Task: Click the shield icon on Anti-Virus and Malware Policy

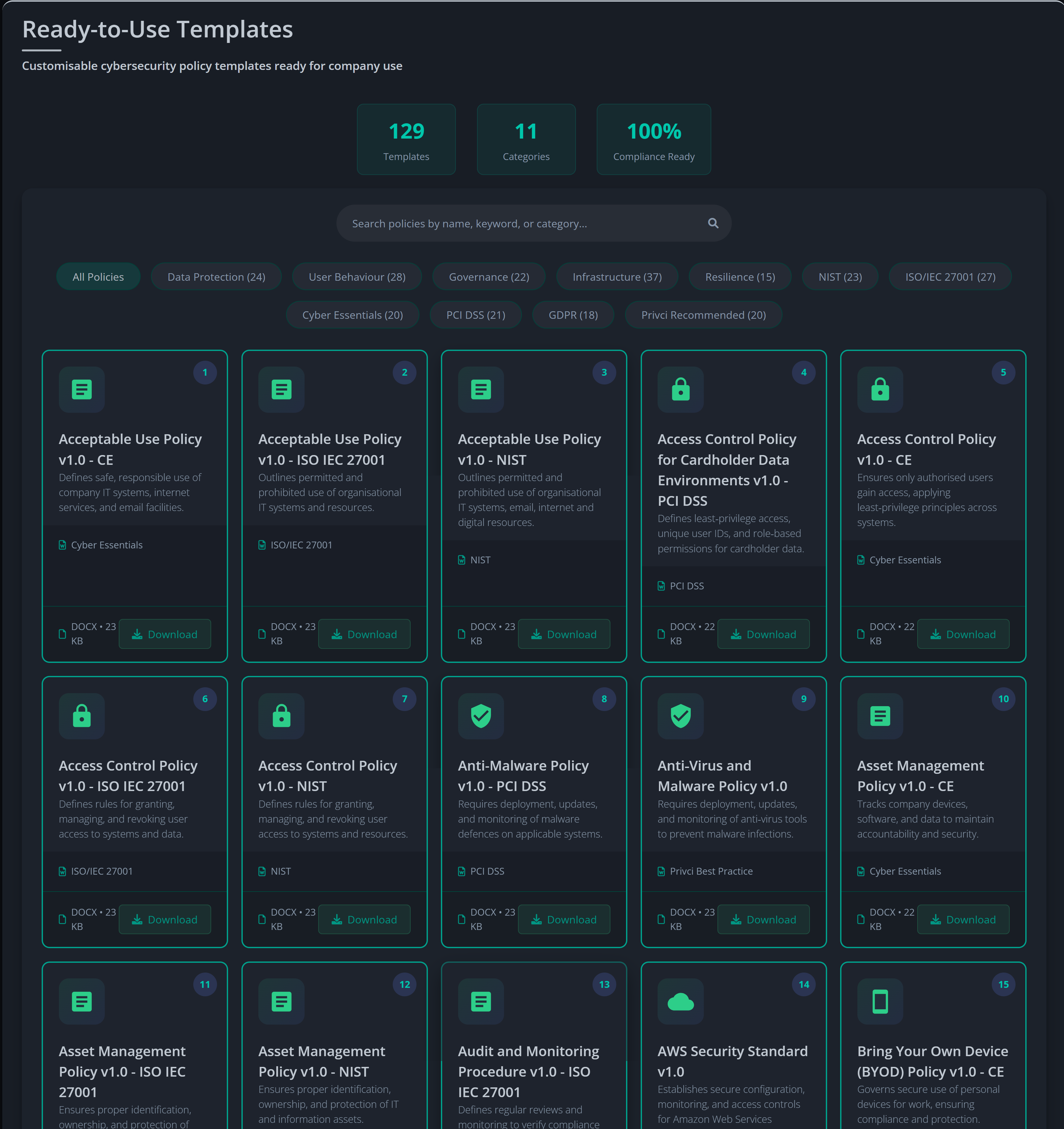Action: [680, 716]
